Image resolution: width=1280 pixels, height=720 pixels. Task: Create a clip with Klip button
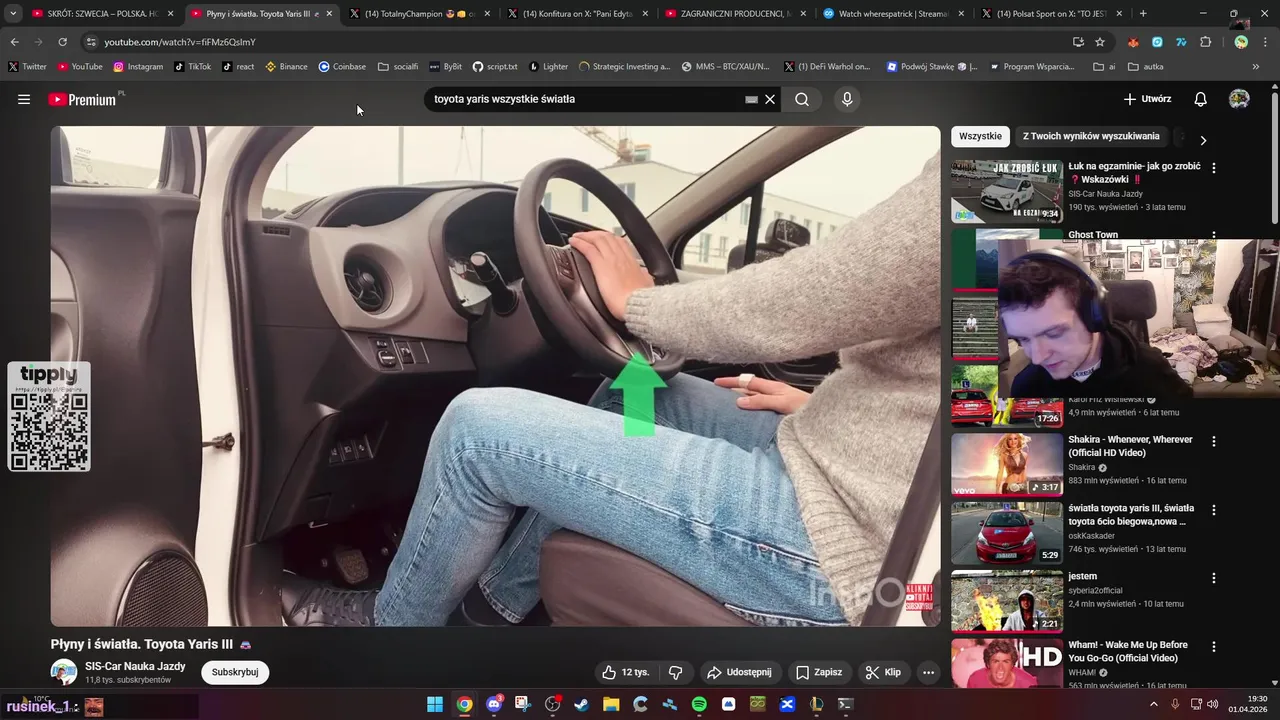(883, 672)
